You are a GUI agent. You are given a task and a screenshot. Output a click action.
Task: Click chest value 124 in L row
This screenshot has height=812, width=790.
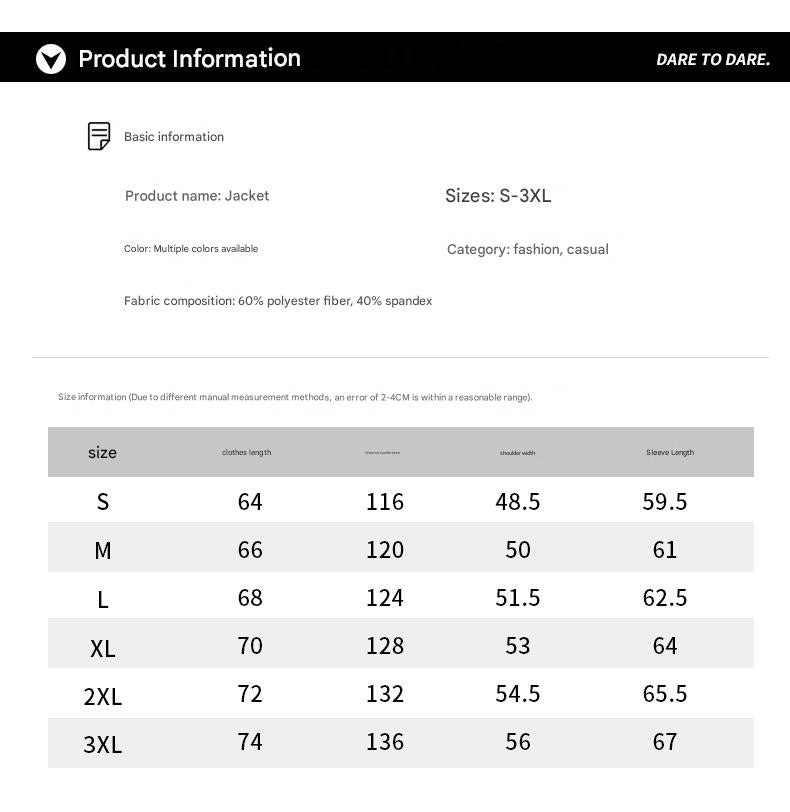click(385, 598)
